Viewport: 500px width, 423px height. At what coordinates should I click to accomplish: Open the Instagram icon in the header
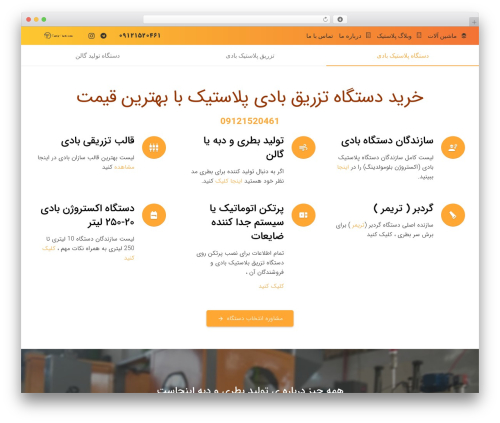(91, 36)
